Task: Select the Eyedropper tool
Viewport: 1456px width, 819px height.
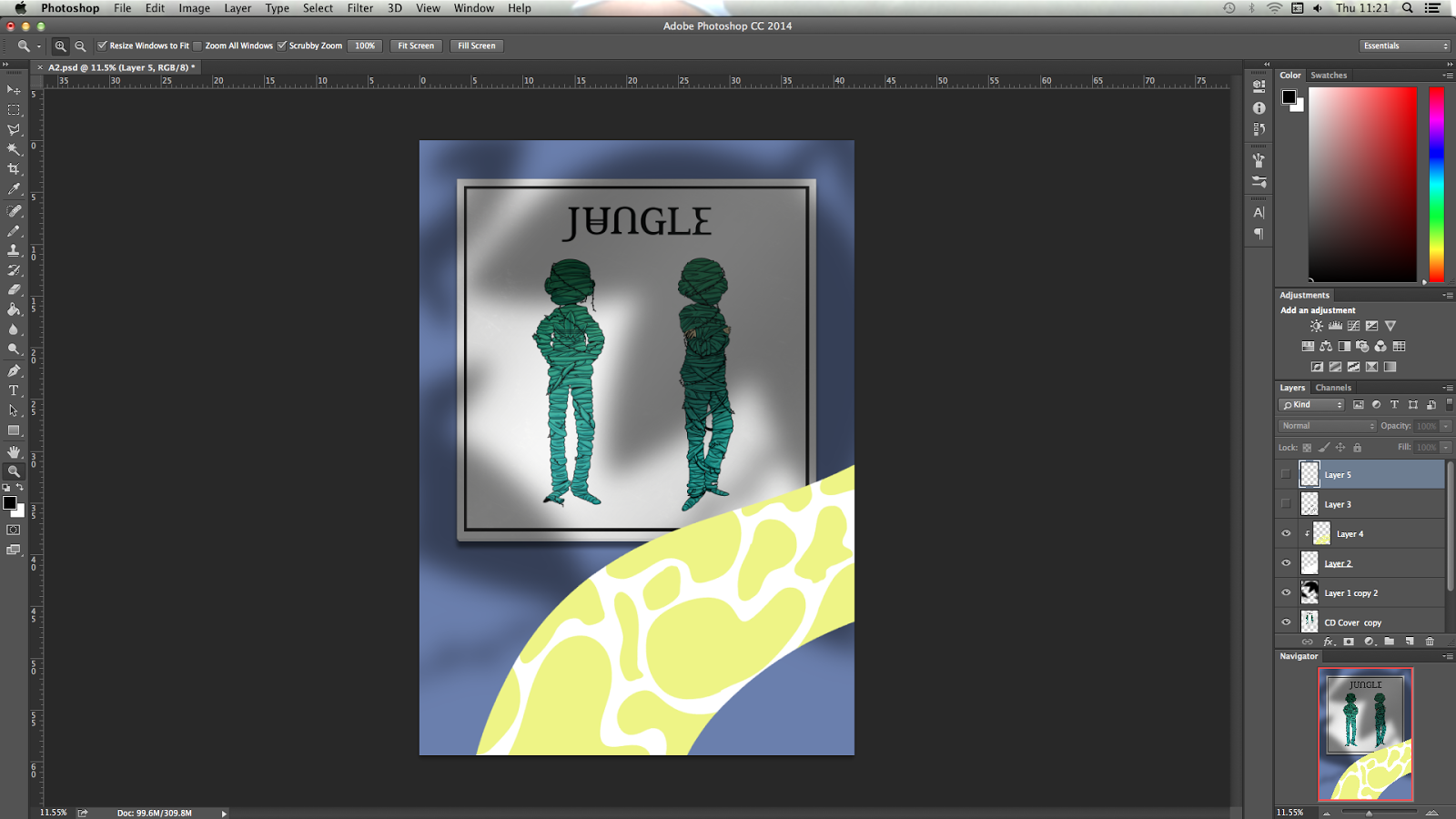Action: [14, 189]
